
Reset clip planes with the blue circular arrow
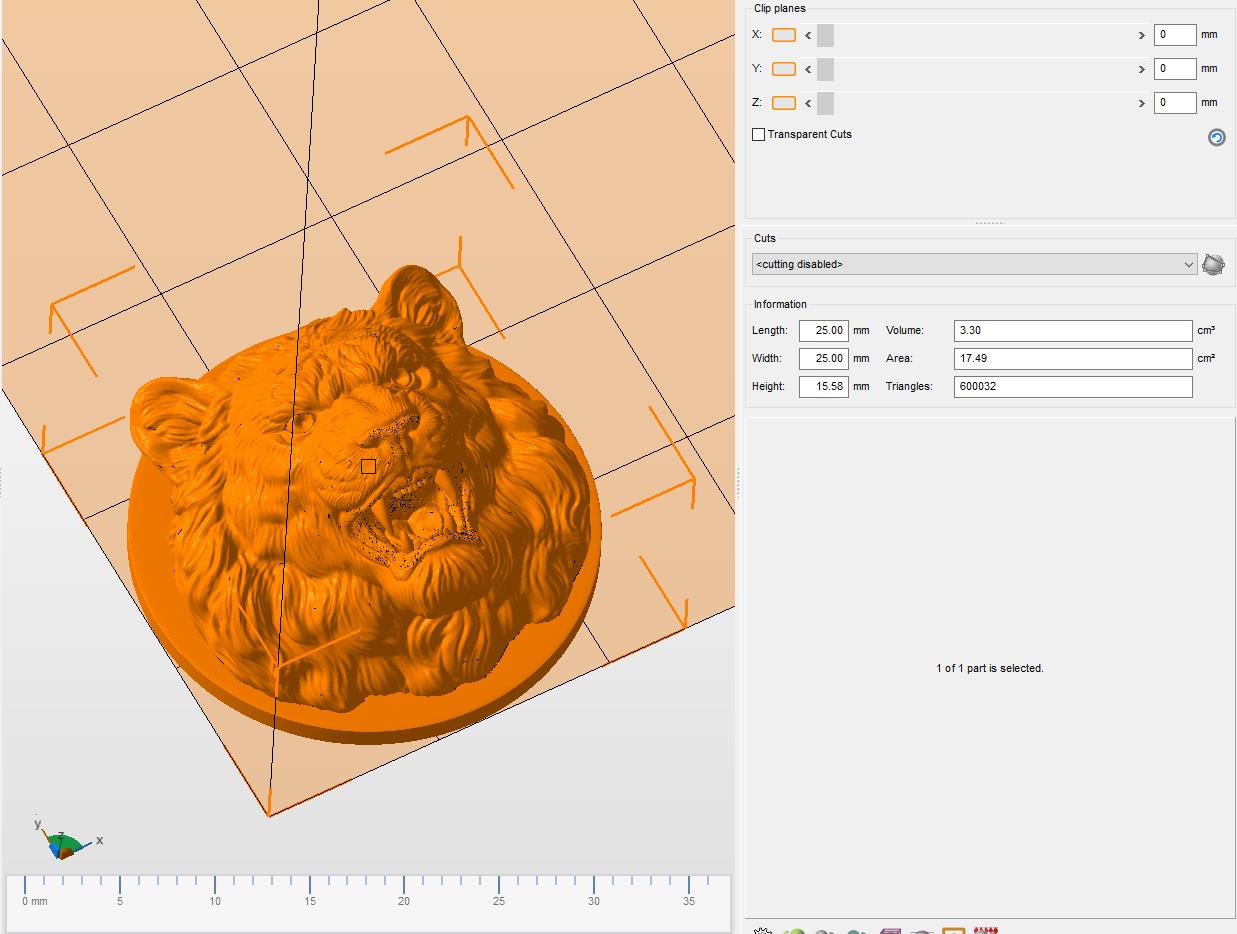click(1216, 137)
